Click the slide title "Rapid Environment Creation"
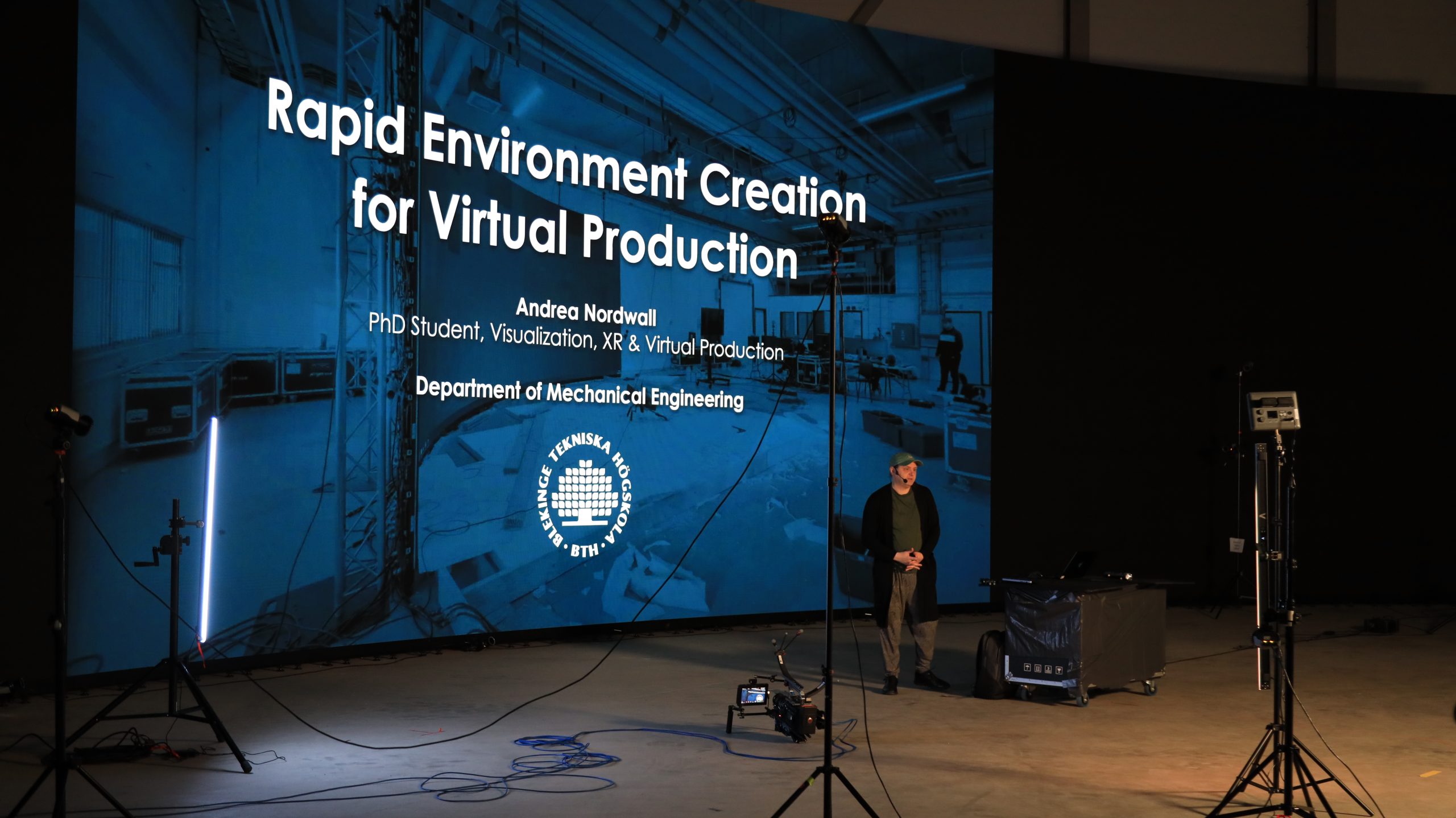 (x=566, y=151)
